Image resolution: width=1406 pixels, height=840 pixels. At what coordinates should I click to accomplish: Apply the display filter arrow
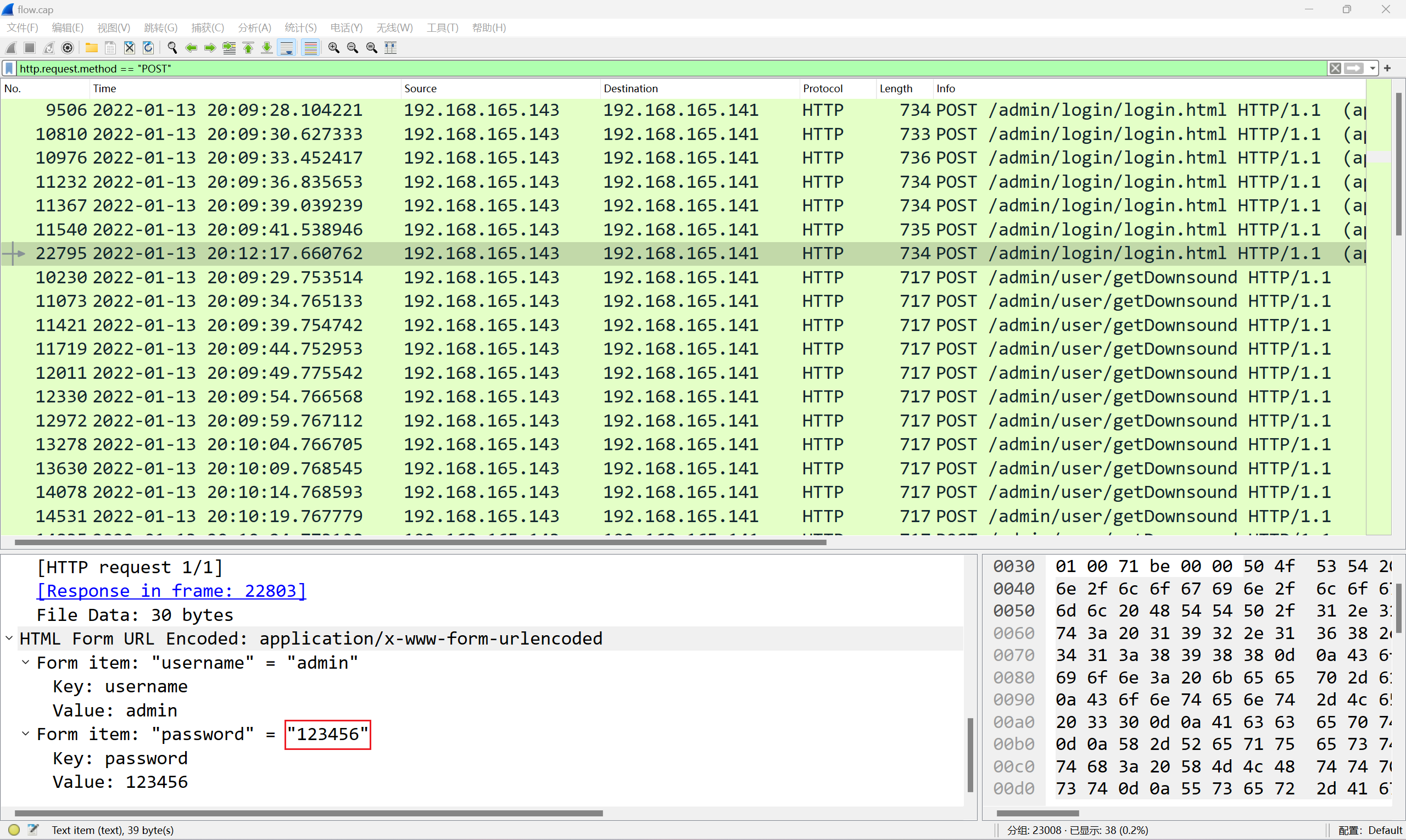coord(1354,69)
